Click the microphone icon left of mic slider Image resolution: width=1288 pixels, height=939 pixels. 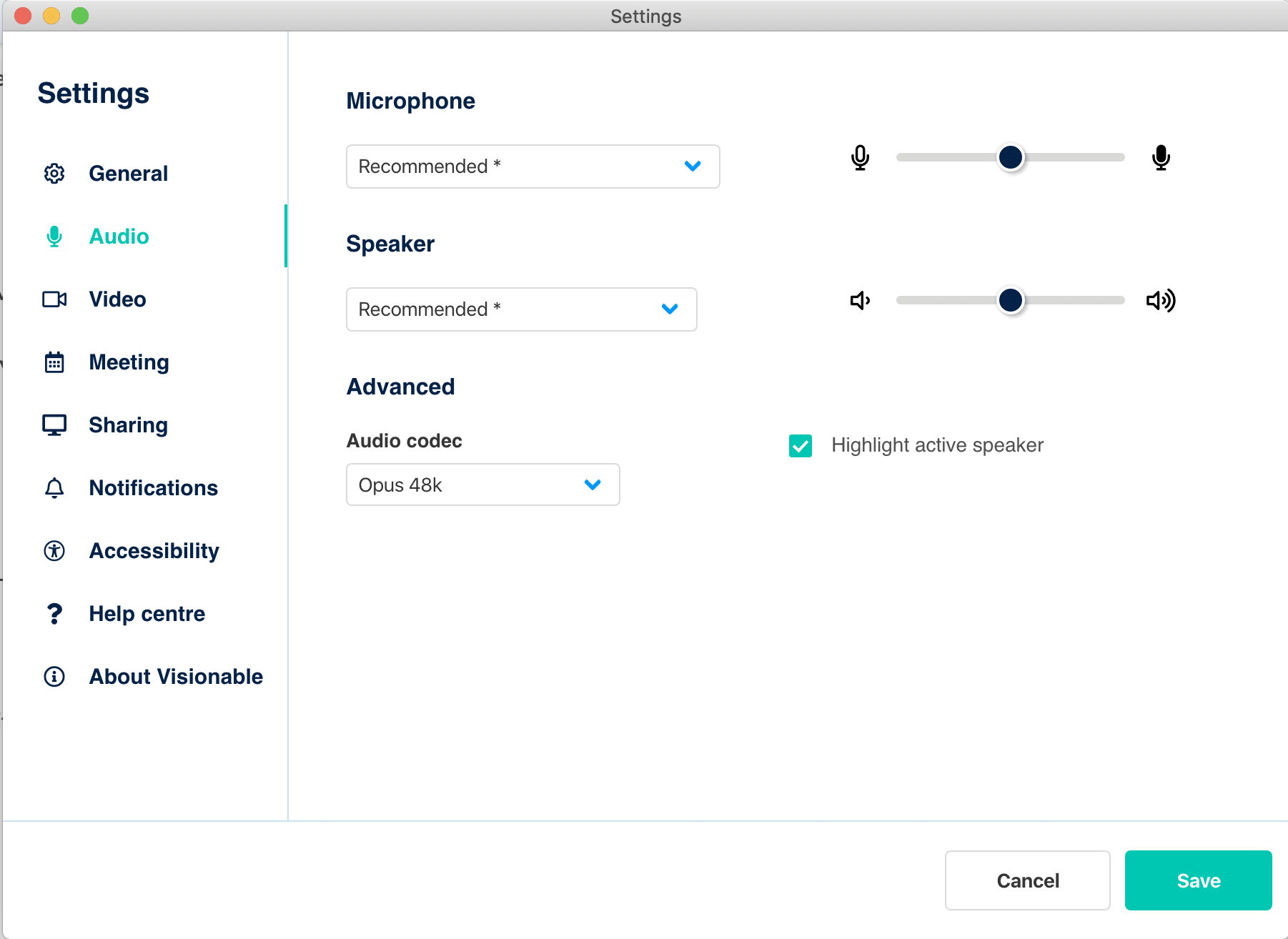(860, 157)
